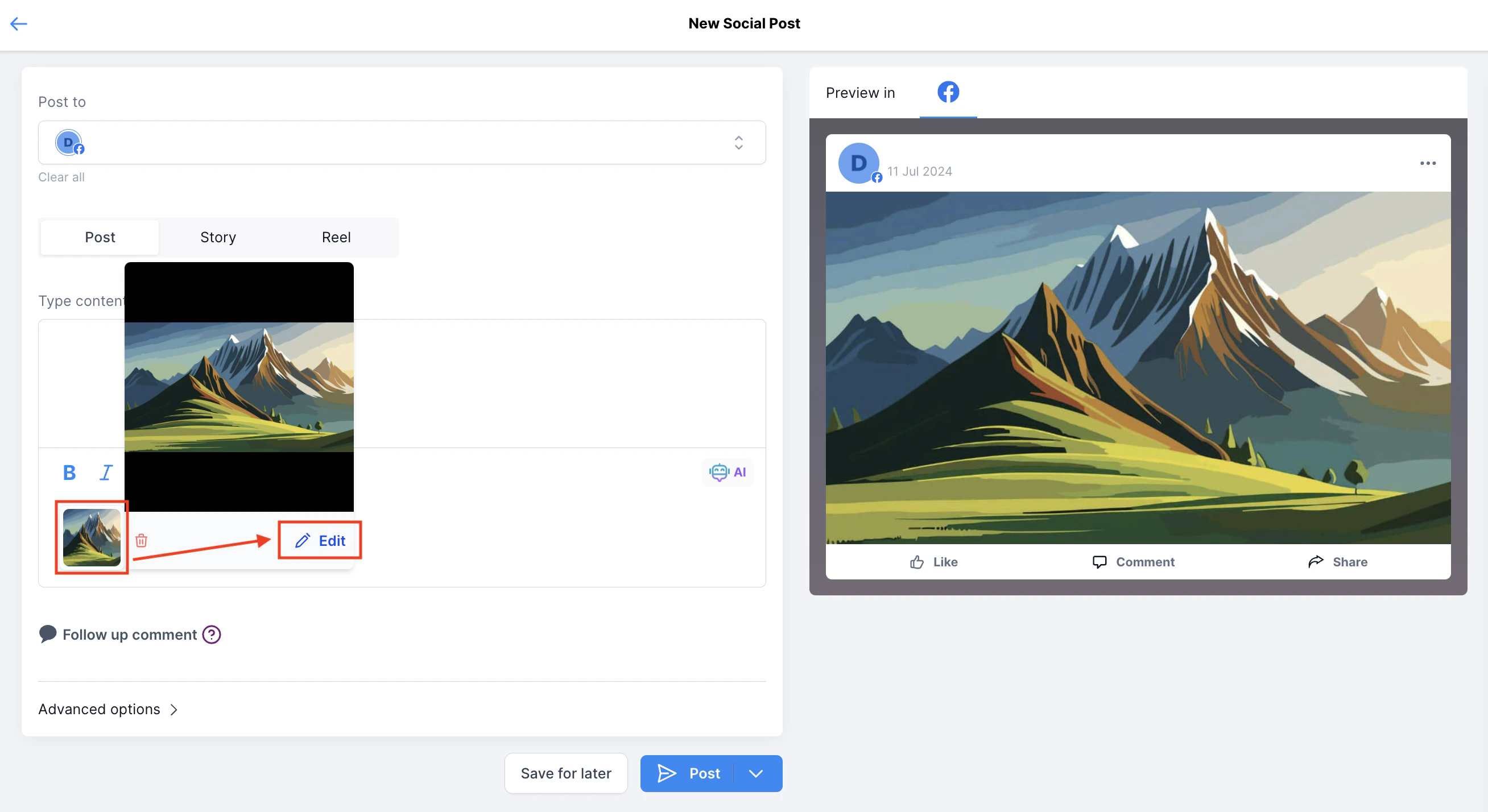Share the post from the Facebook preview

click(1338, 561)
